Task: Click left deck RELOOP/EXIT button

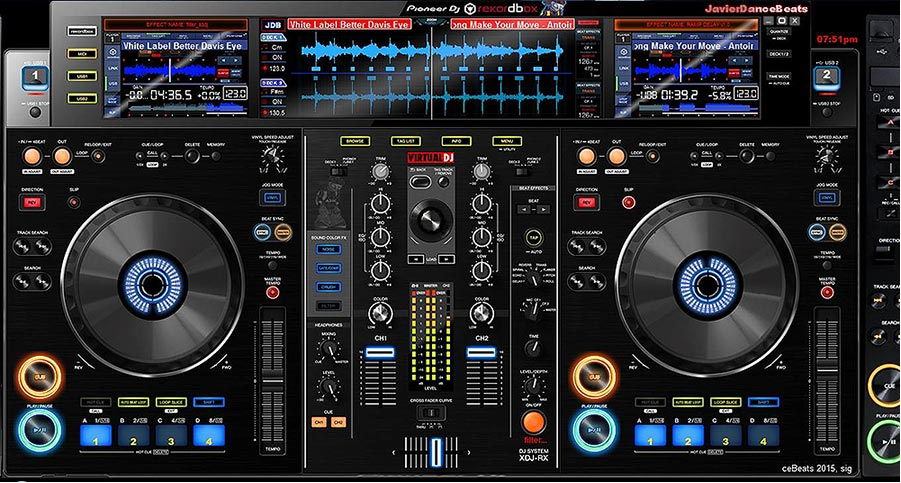Action: coord(98,156)
